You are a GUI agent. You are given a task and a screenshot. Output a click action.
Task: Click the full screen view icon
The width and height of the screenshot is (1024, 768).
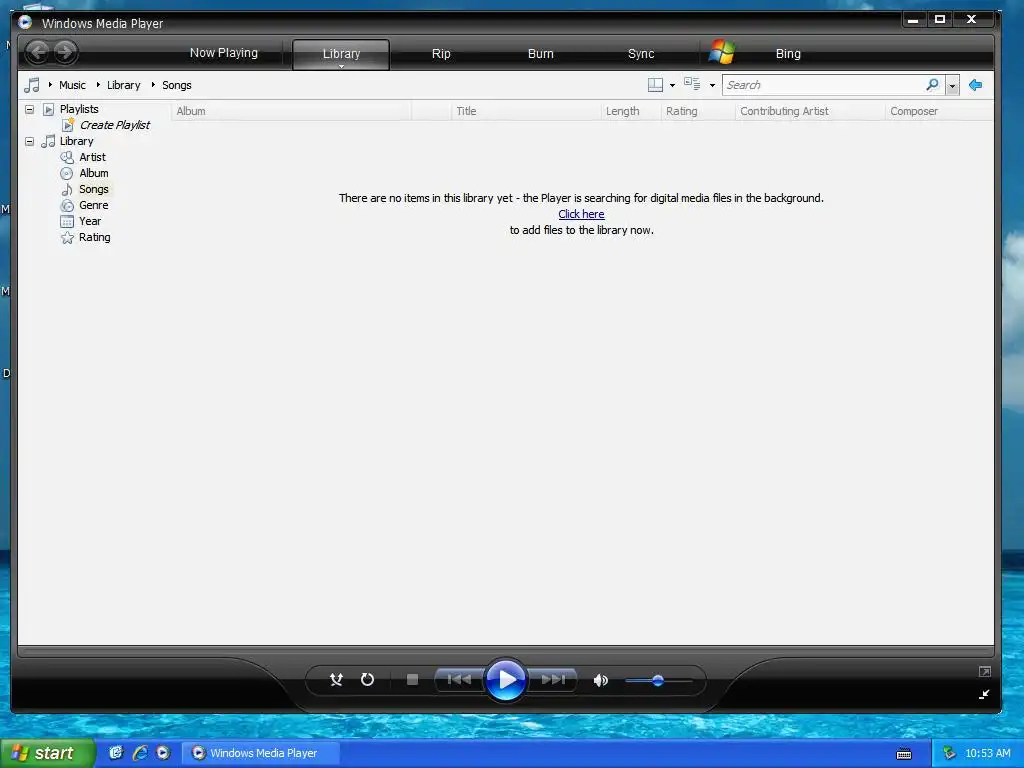[x=984, y=671]
